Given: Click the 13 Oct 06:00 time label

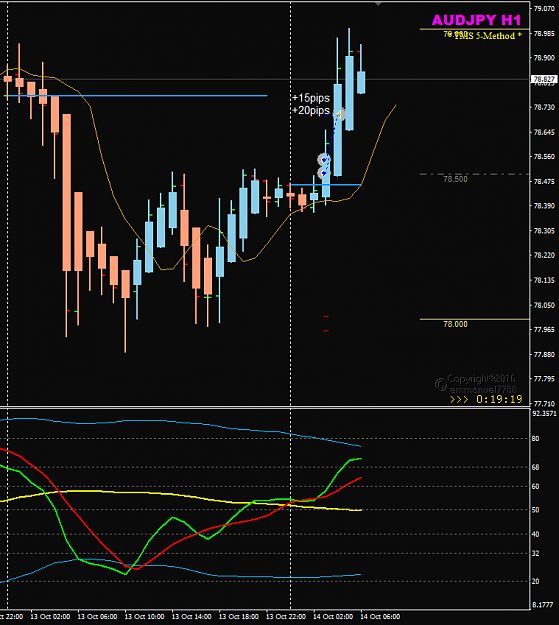Looking at the screenshot, I should click(x=97, y=617).
